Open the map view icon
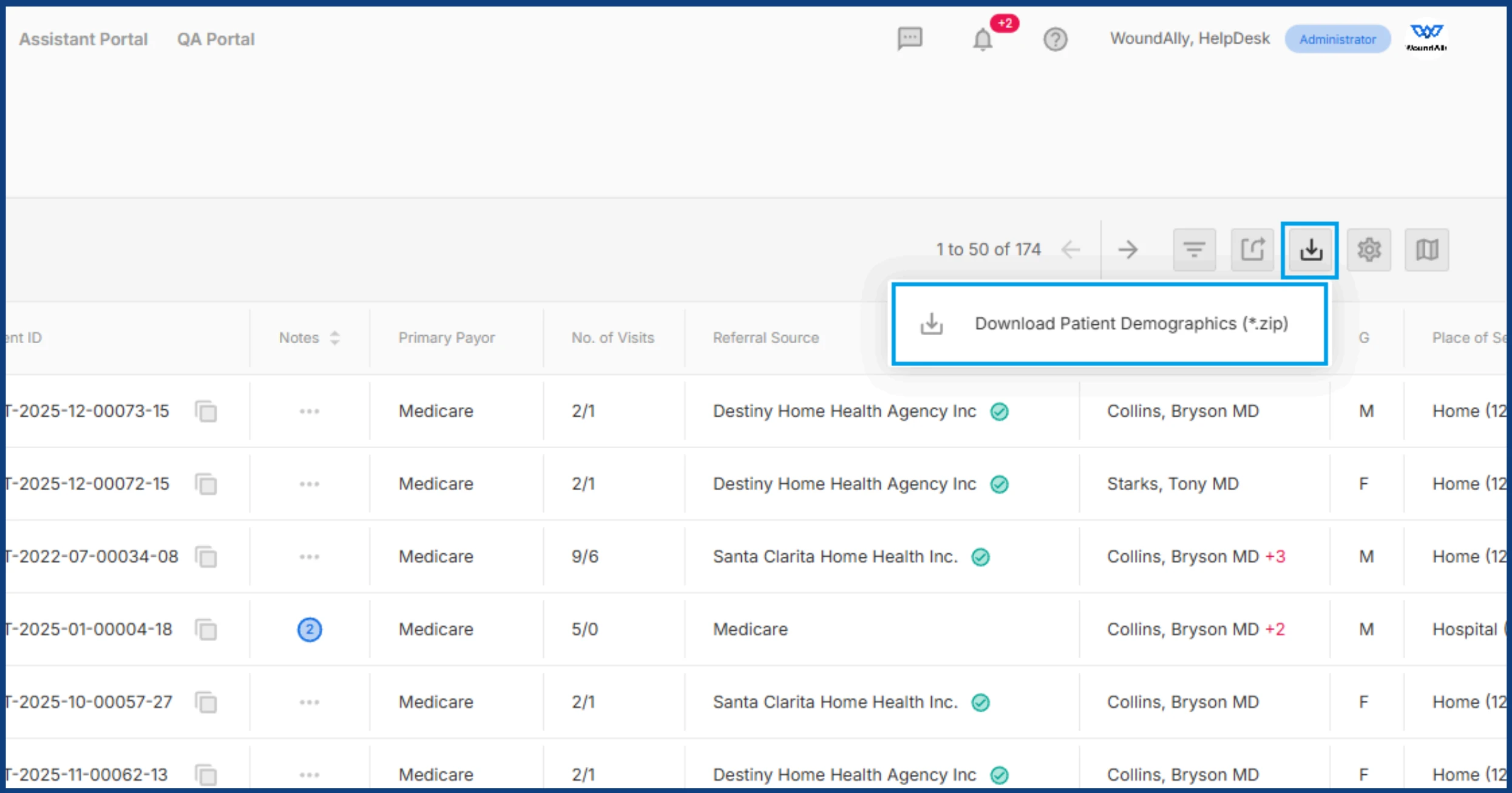Image resolution: width=1512 pixels, height=793 pixels. point(1426,250)
